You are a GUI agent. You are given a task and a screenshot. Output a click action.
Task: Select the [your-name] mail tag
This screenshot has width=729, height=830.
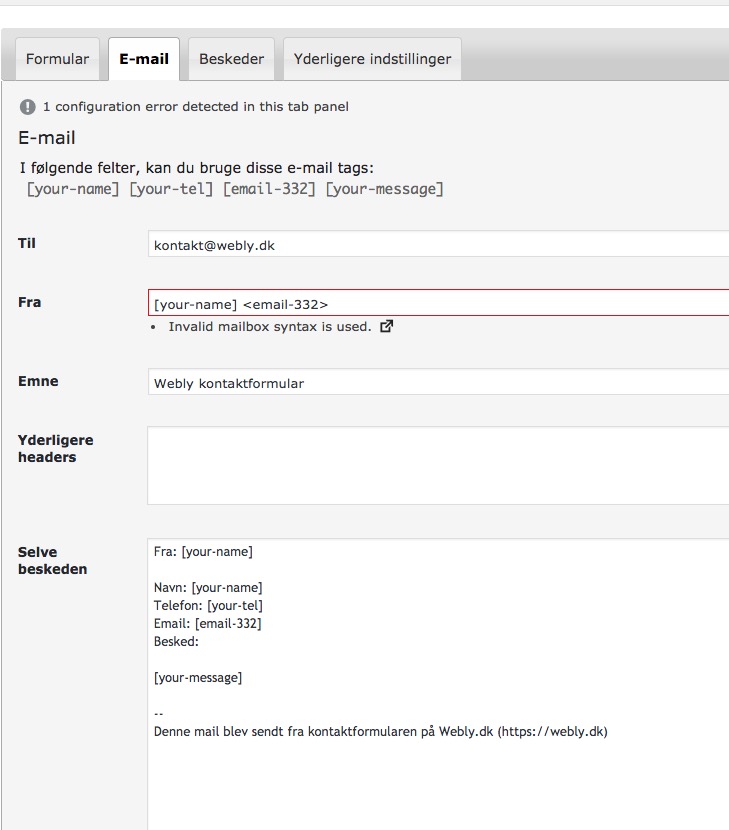point(73,189)
